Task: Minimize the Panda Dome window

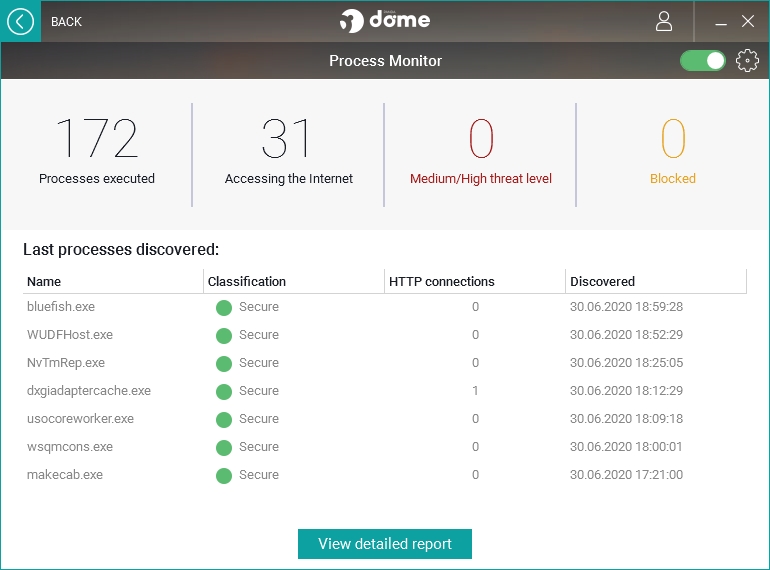Action: (x=721, y=22)
